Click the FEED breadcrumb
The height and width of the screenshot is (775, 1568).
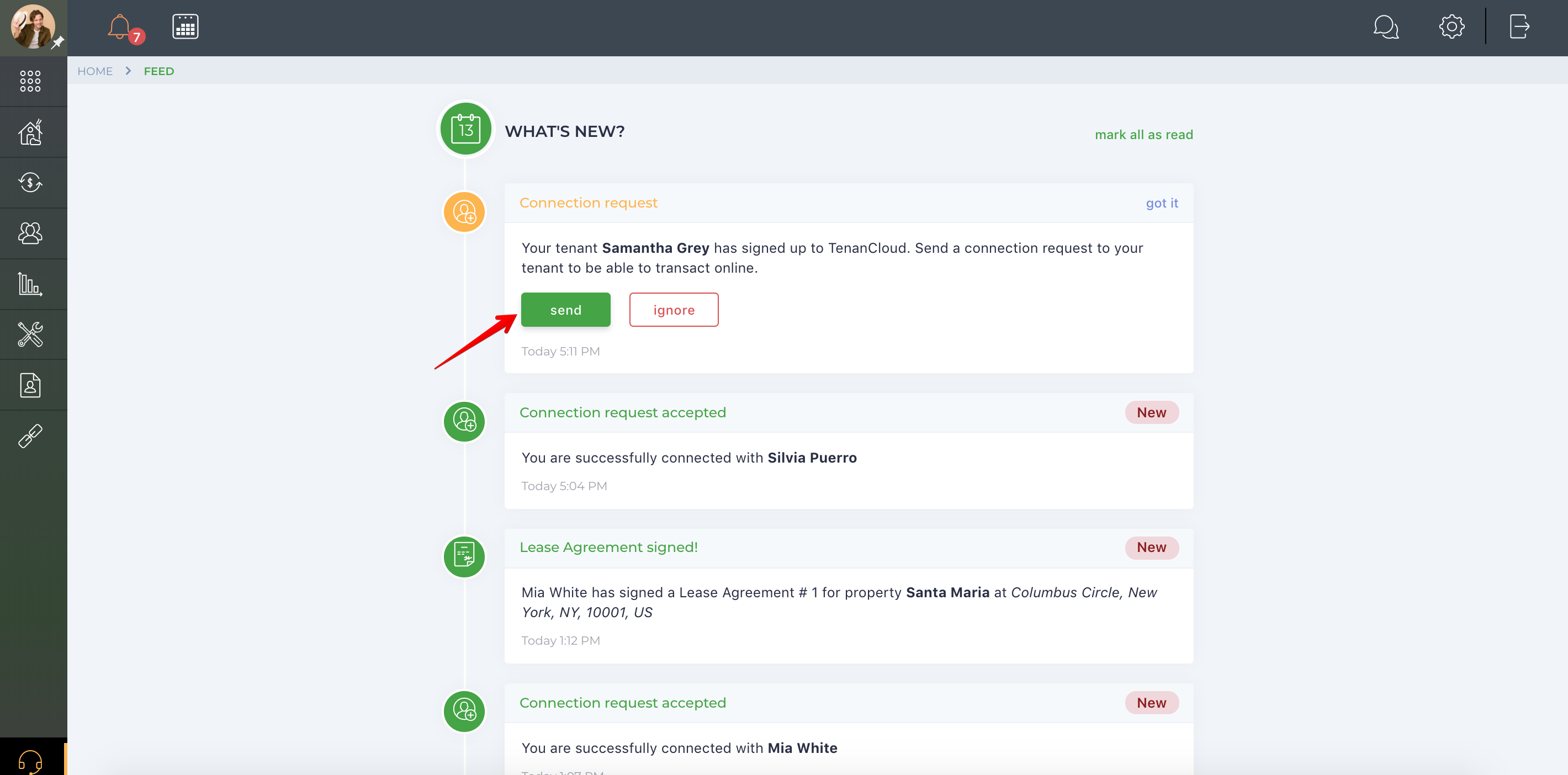[159, 71]
